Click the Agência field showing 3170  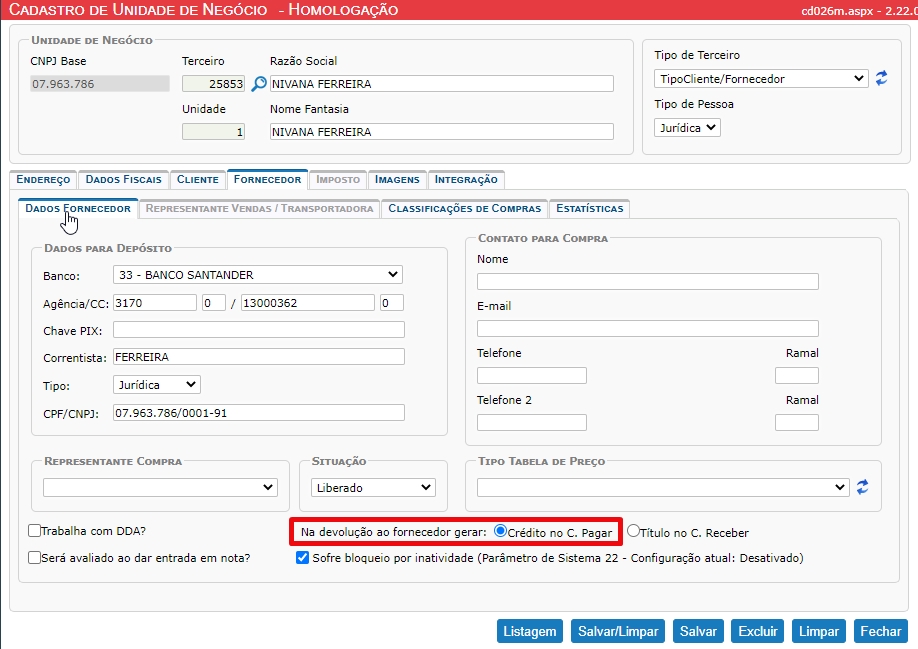coord(155,303)
